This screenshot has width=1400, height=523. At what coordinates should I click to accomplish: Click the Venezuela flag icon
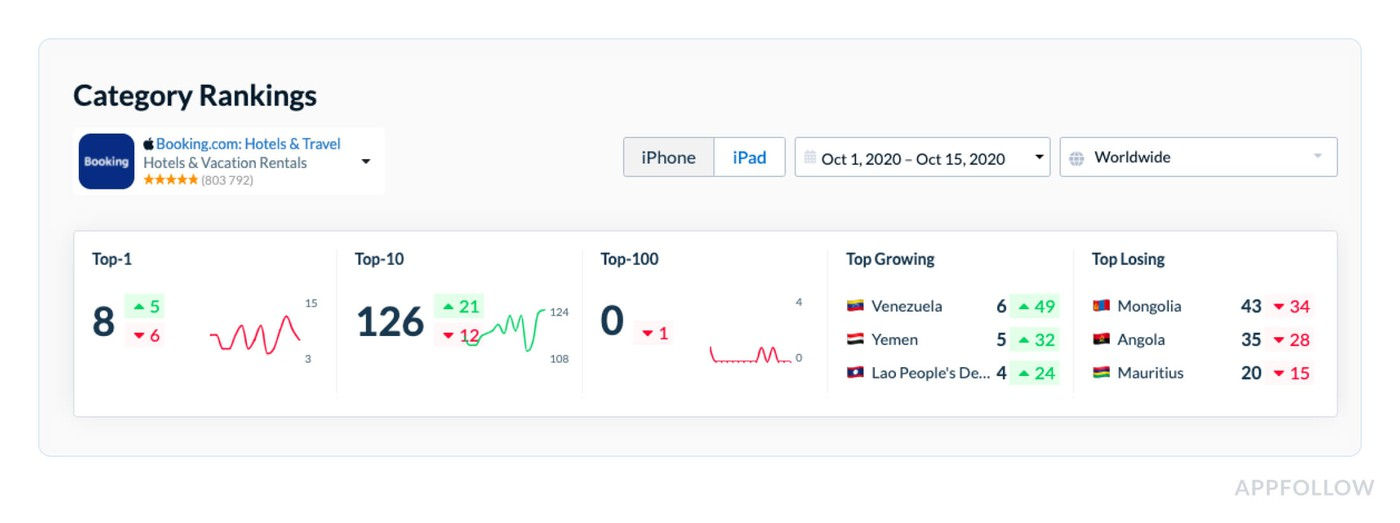(x=855, y=306)
